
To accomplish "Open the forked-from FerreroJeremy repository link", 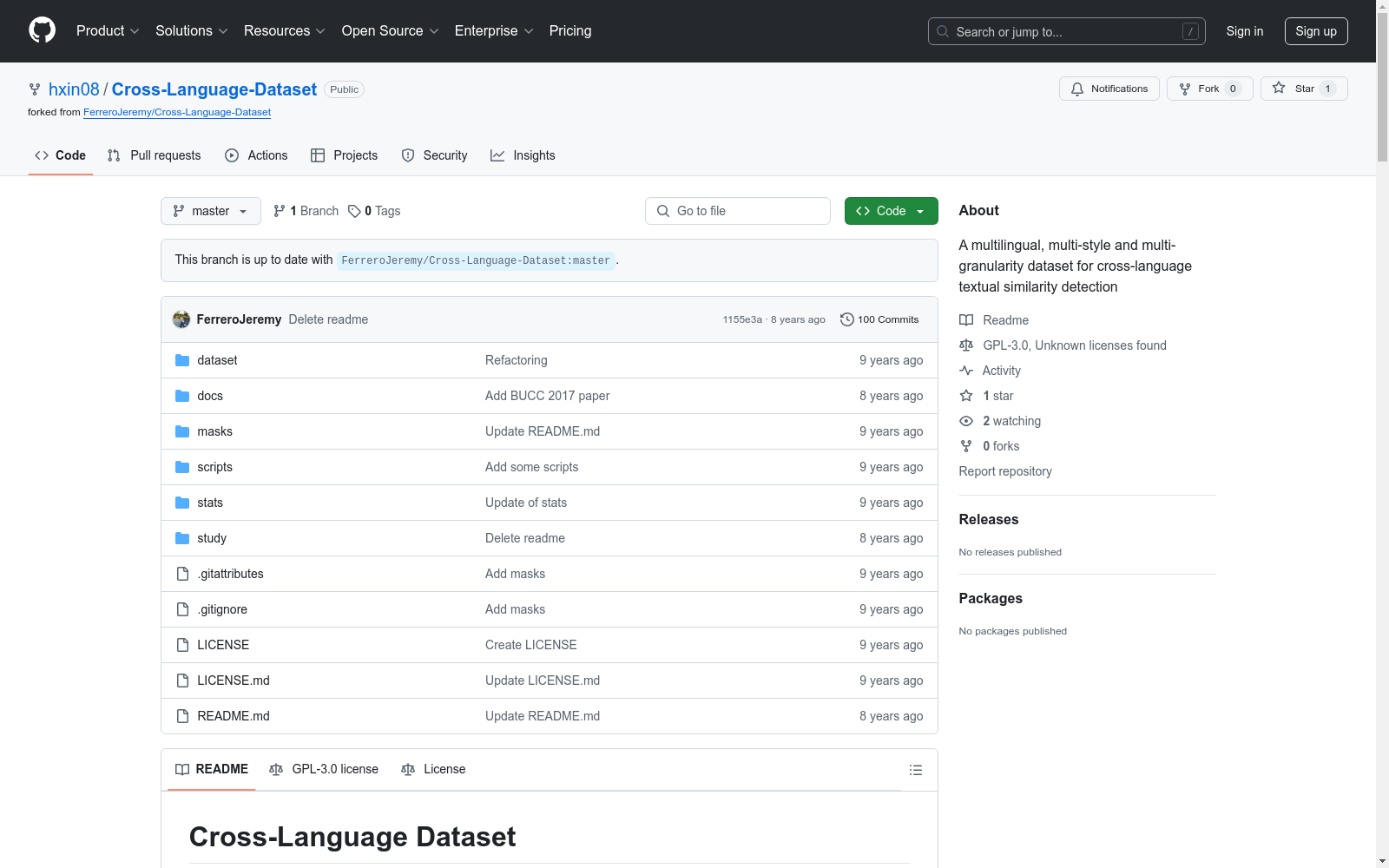I will 177,112.
